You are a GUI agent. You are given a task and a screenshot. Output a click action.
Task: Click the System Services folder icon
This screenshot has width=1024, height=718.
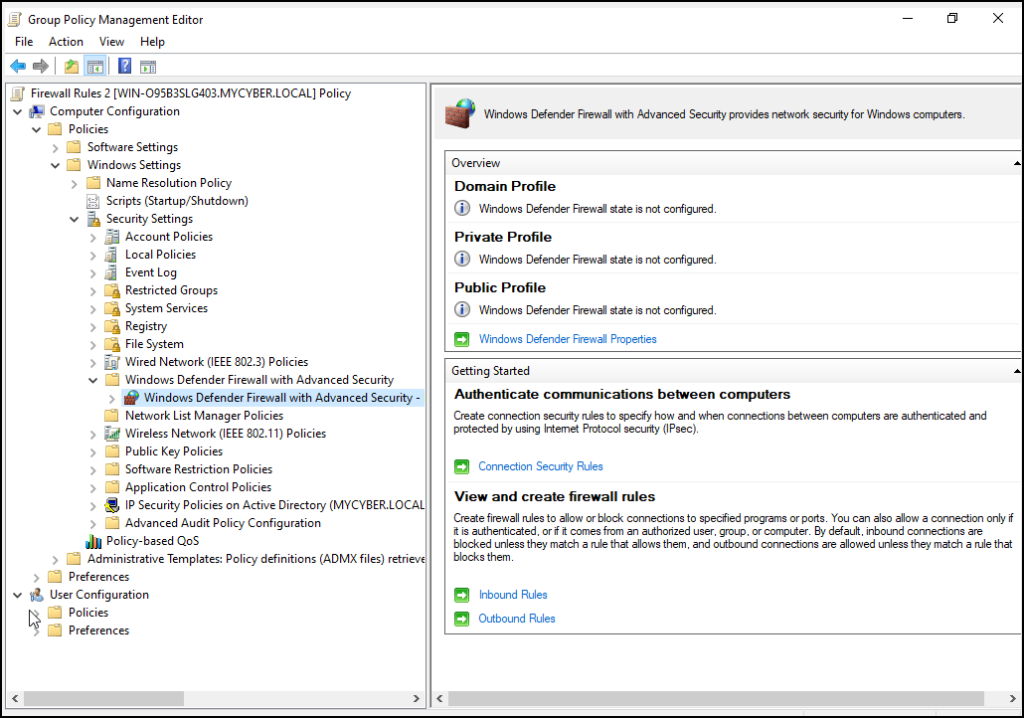pos(112,308)
